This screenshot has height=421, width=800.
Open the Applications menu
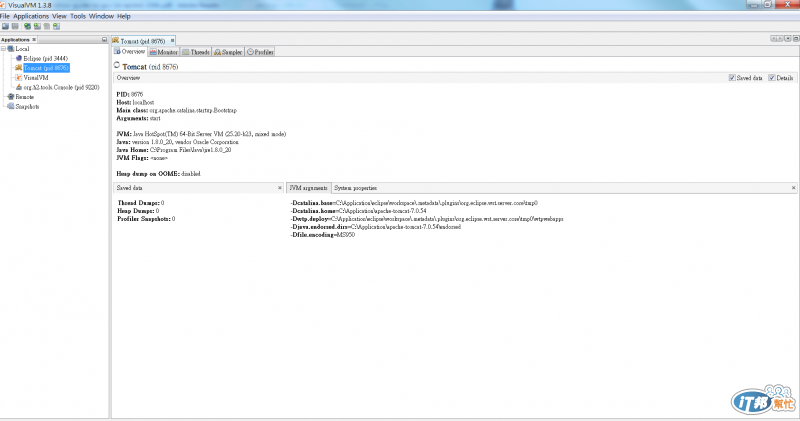(31, 16)
